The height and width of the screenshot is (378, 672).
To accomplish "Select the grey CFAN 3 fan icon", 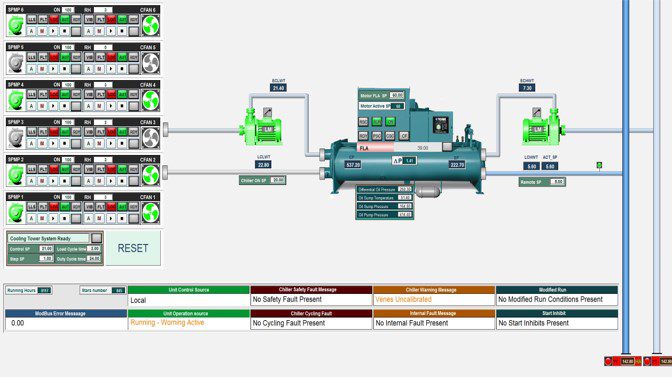I will click(150, 138).
